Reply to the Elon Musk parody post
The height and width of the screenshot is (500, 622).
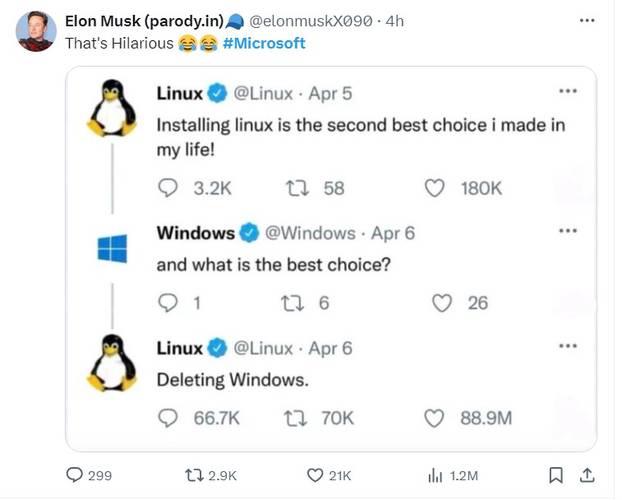click(75, 476)
